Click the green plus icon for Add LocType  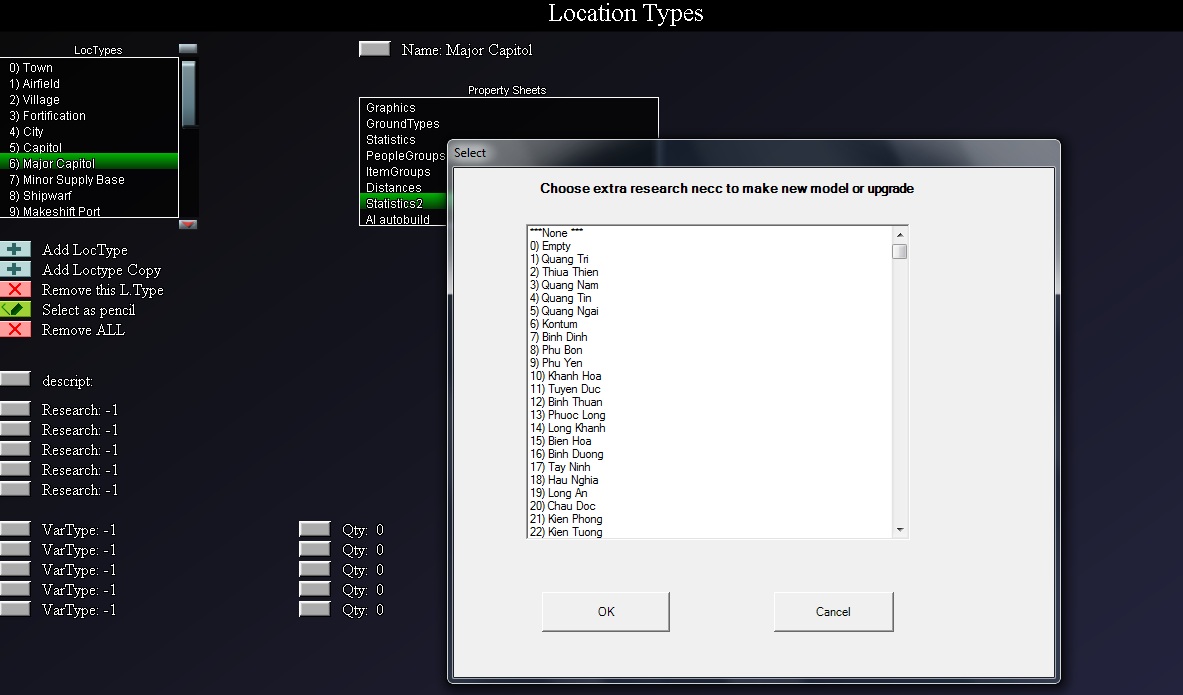click(15, 249)
